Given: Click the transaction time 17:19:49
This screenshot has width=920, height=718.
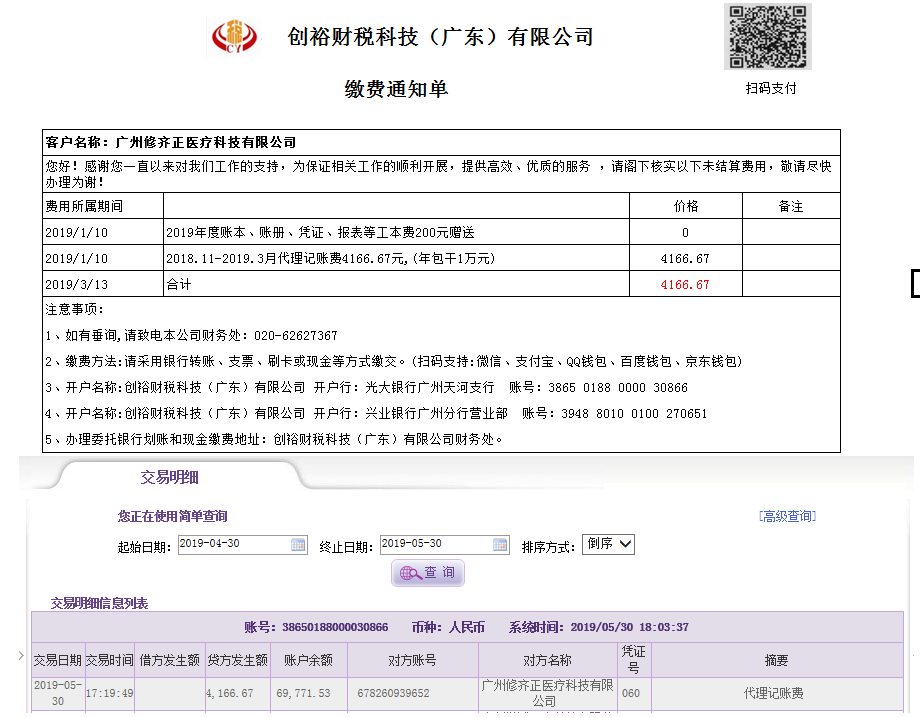Looking at the screenshot, I should (x=110, y=693).
